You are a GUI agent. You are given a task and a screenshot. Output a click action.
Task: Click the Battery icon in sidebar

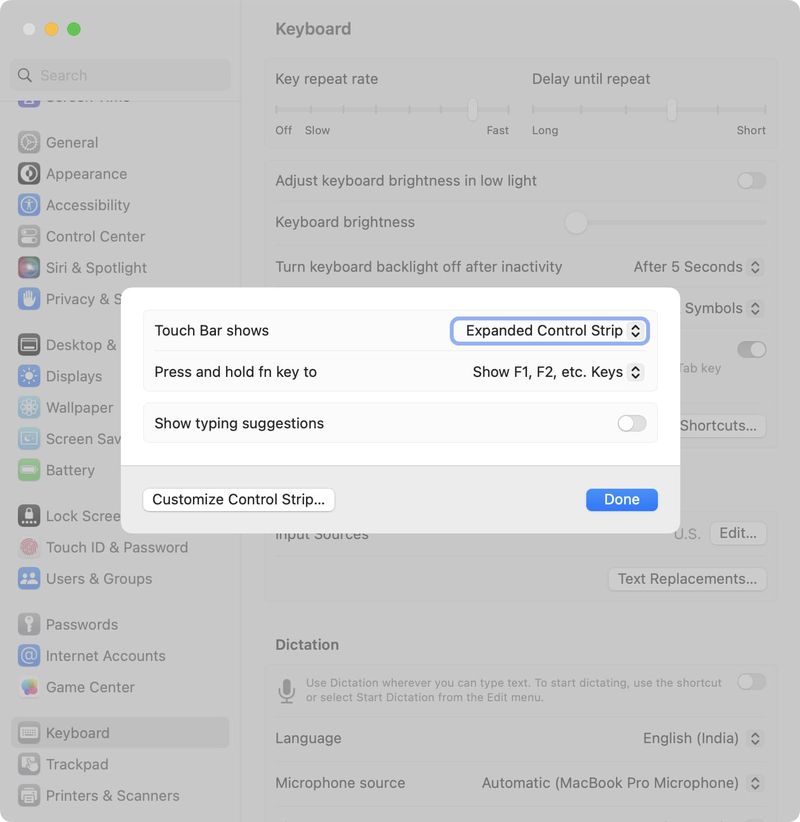click(29, 470)
